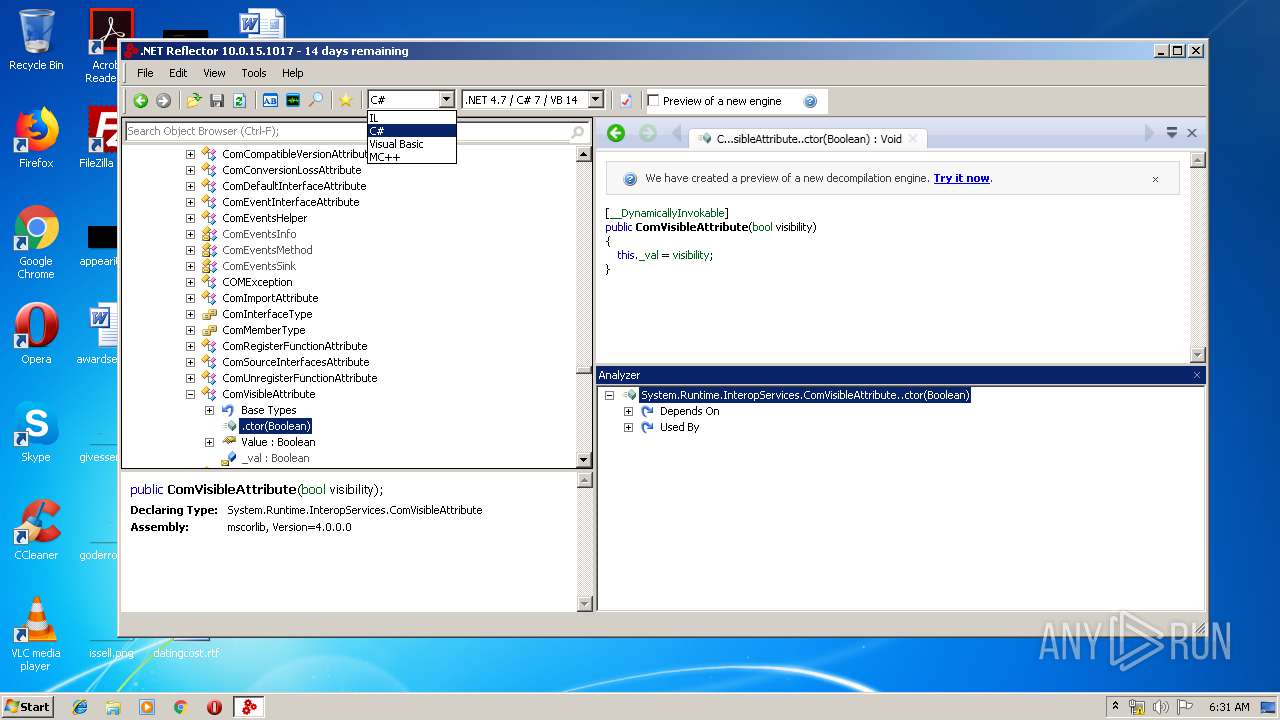Click the object browser scroll down arrow
Screen dimensions: 1280x720
[x=584, y=460]
